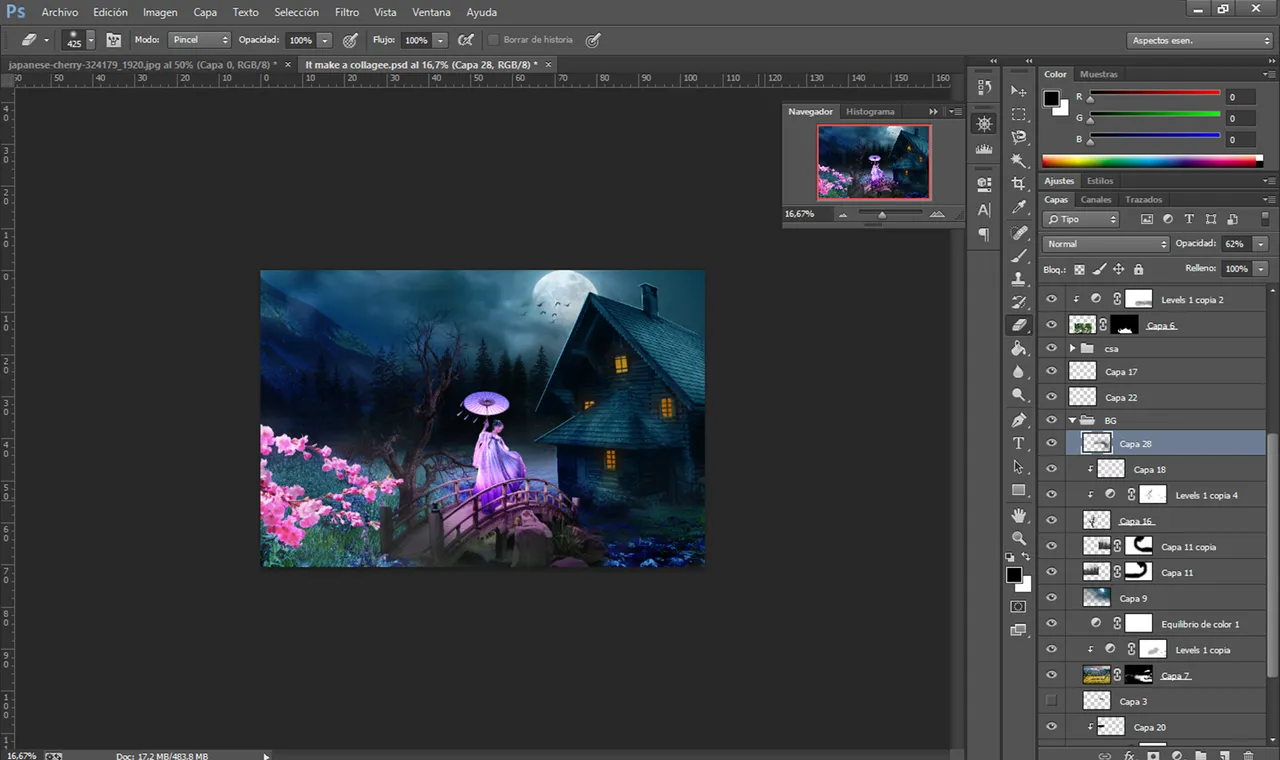Open the Modo Pincel dropdown
The image size is (1280, 760).
coord(199,40)
